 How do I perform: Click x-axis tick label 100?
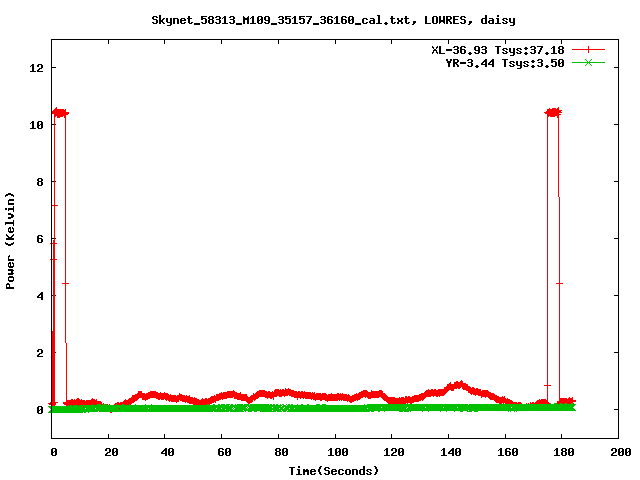pyautogui.click(x=338, y=452)
